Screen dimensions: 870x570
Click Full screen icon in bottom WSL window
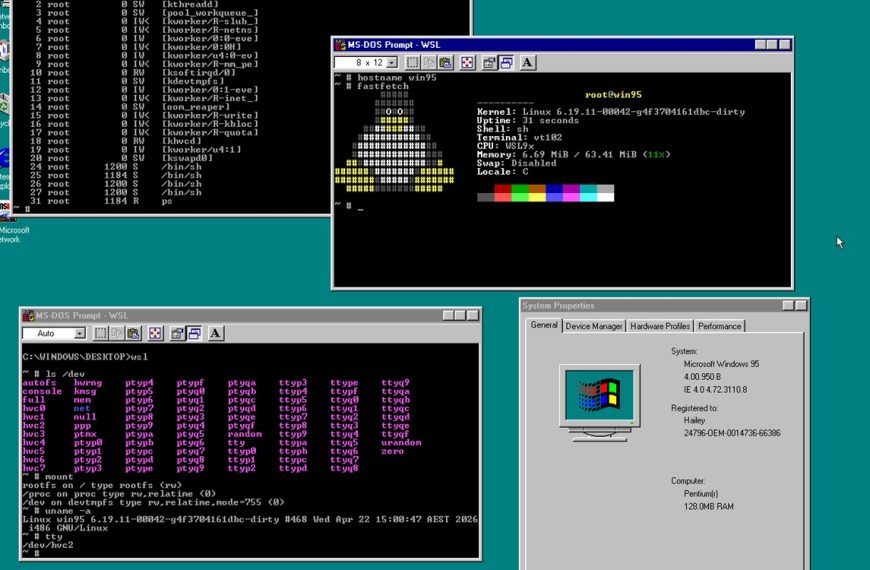point(155,333)
